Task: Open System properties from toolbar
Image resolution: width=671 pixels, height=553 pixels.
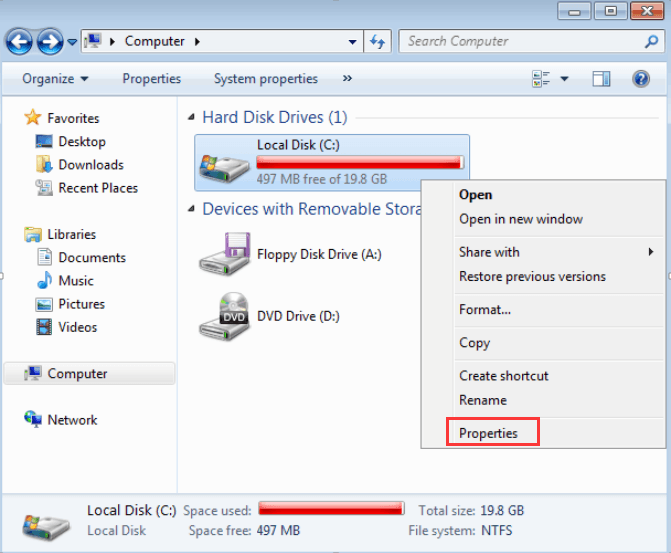Action: point(266,79)
